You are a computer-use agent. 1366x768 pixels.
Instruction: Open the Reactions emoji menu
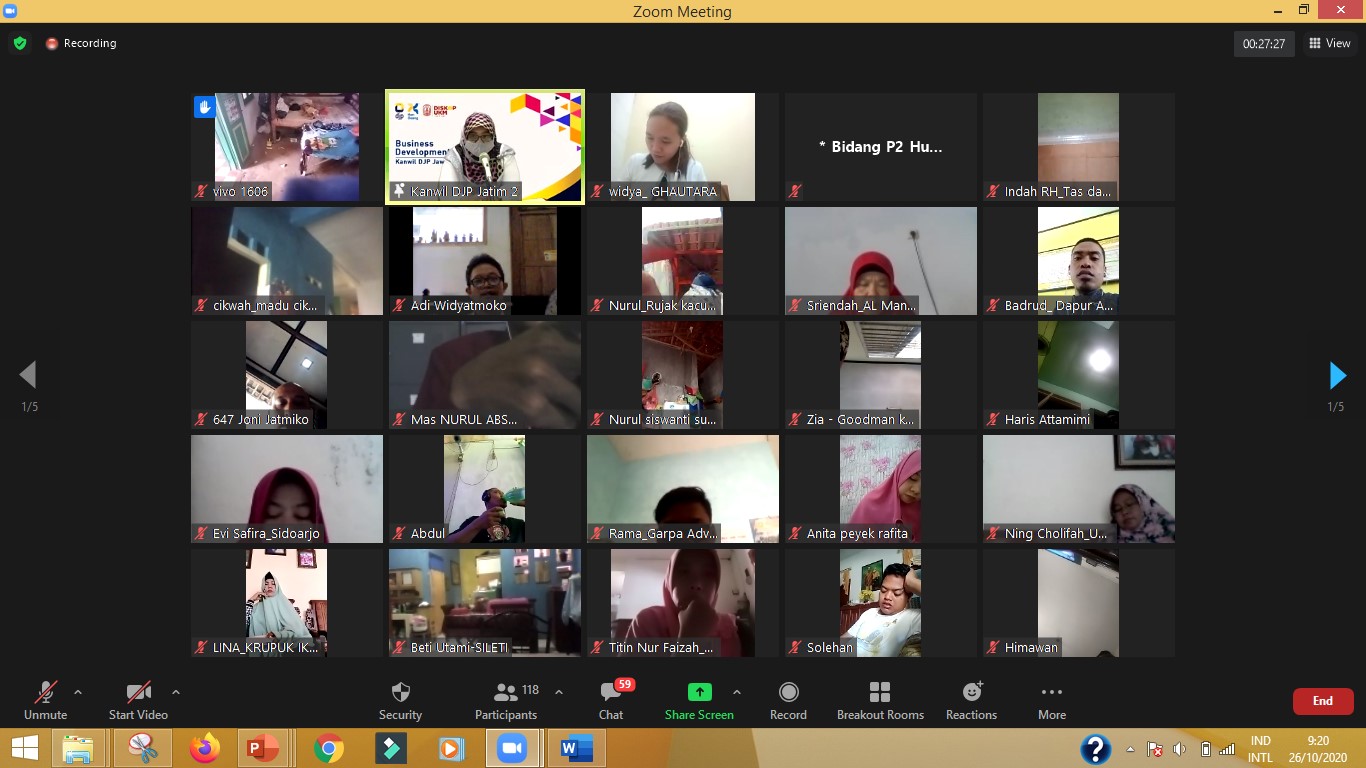click(x=971, y=693)
